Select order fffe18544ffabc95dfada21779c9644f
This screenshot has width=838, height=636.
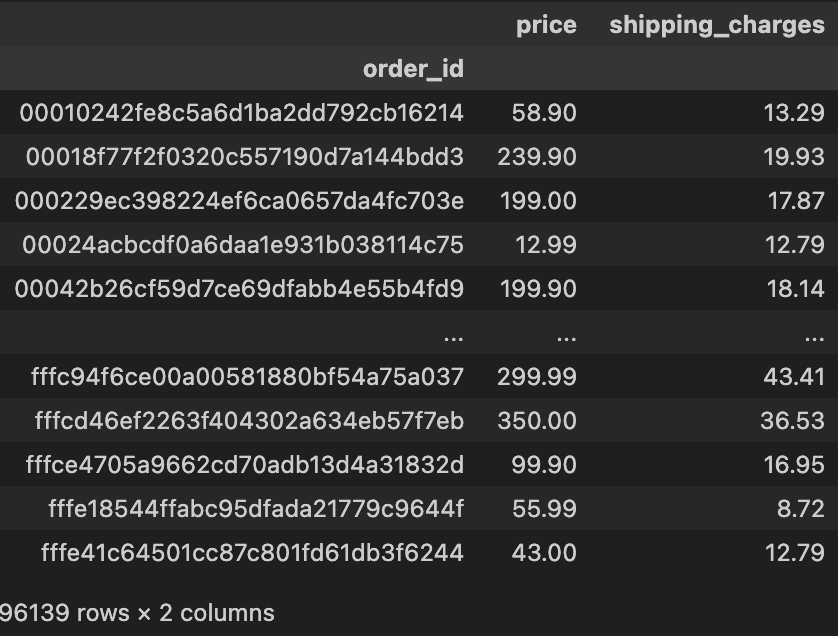(256, 508)
